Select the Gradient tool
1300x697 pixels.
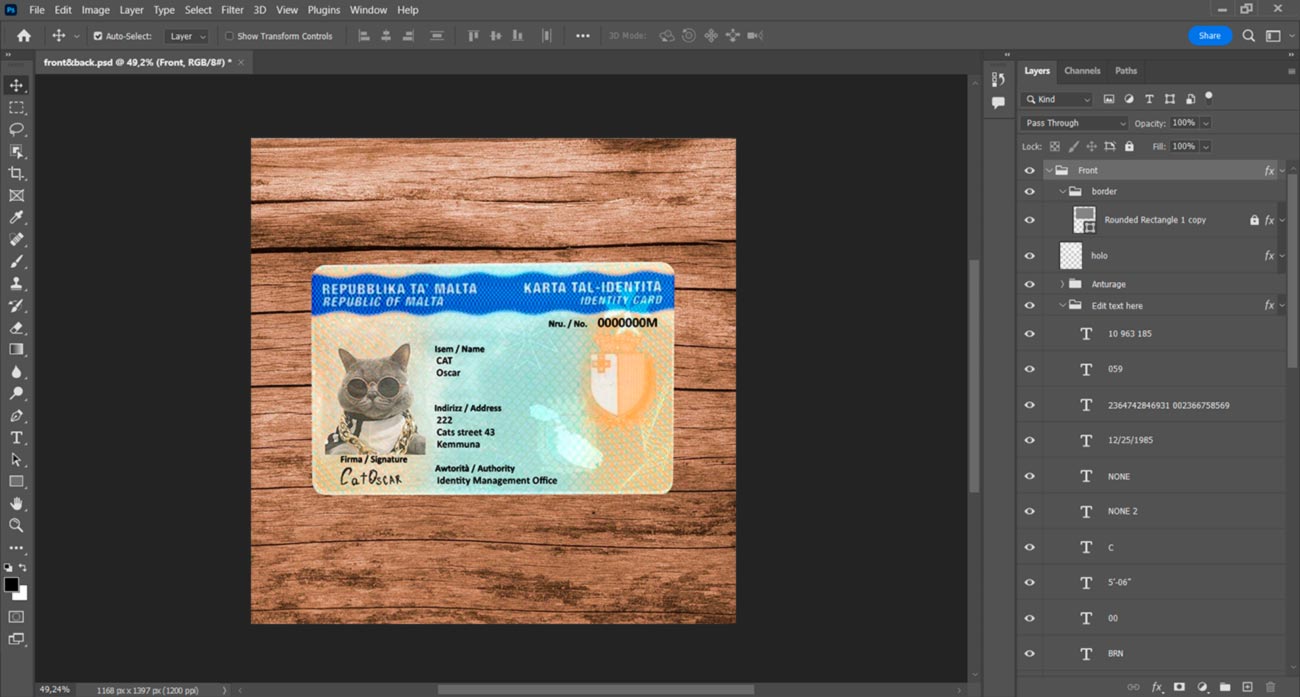[x=16, y=349]
